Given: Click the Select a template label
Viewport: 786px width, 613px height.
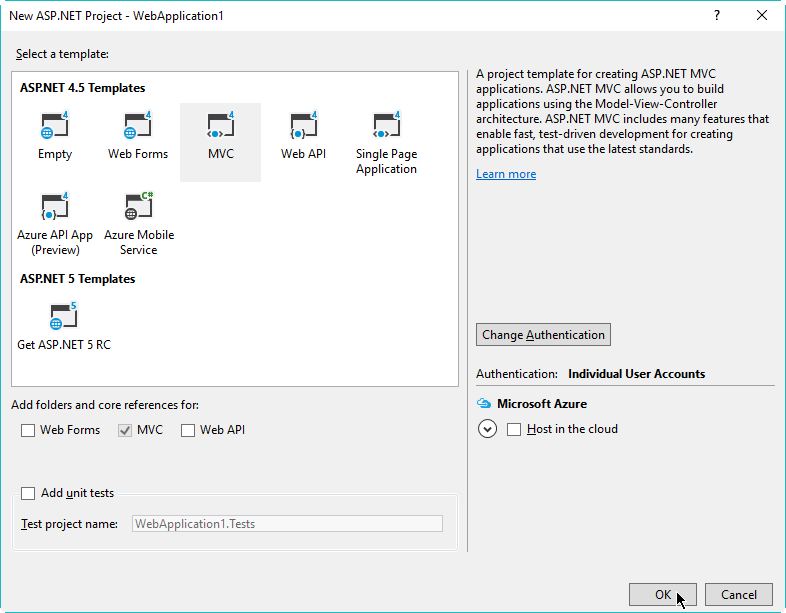Looking at the screenshot, I should pos(62,54).
